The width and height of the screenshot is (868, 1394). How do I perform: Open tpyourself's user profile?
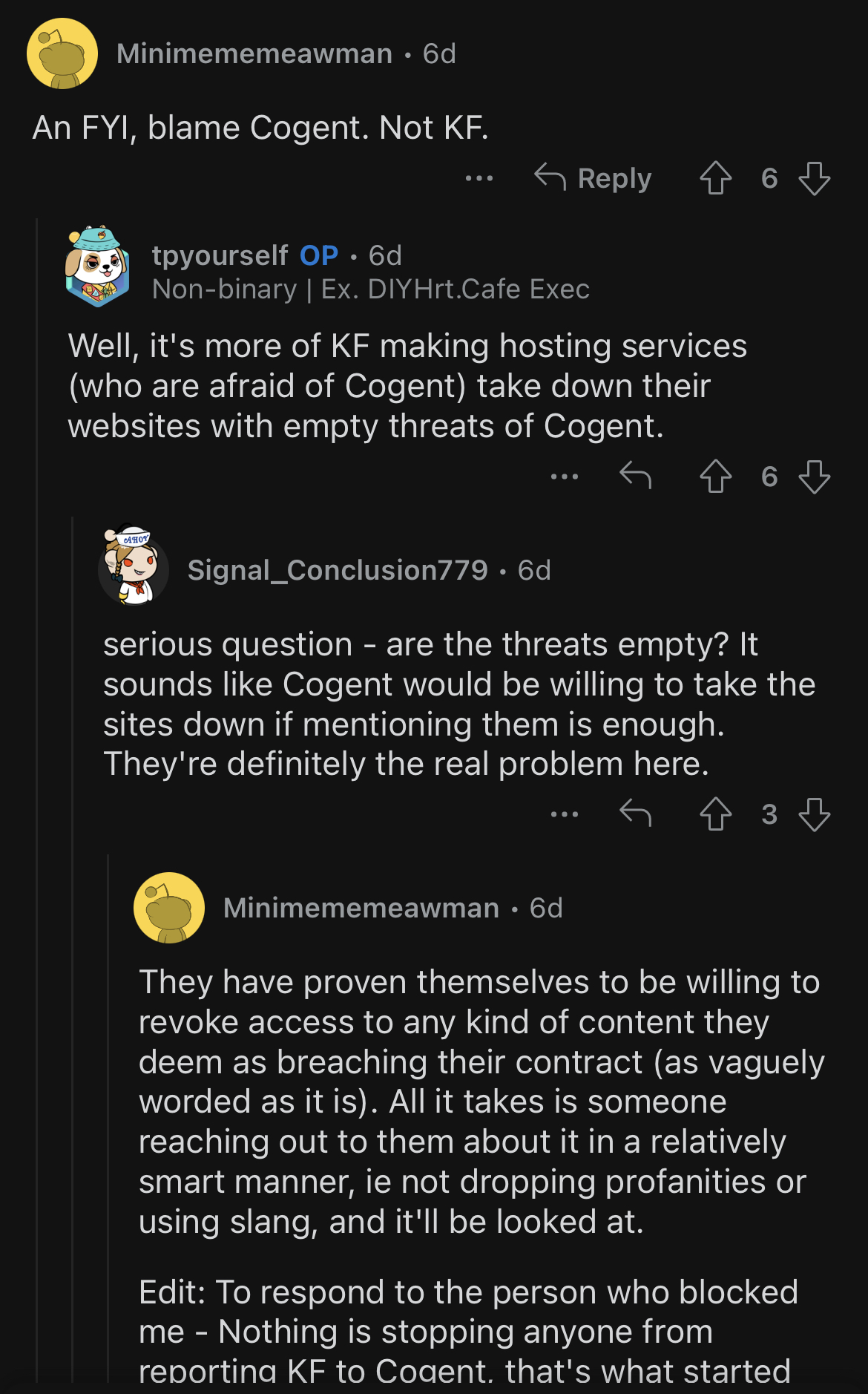(x=220, y=255)
